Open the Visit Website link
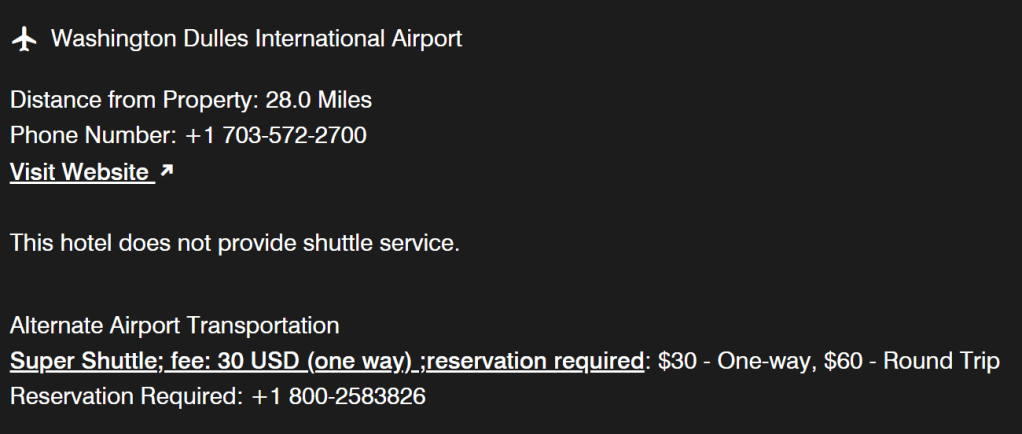The image size is (1022, 434). [80, 172]
